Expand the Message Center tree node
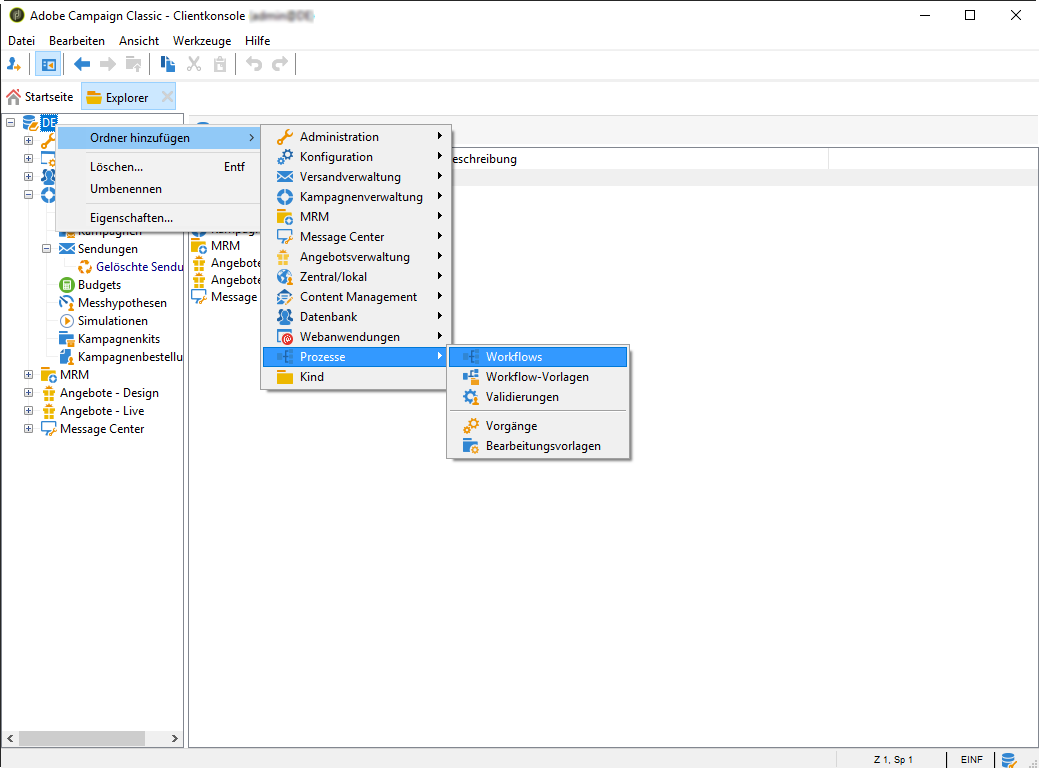Image resolution: width=1039 pixels, height=768 pixels. [28, 428]
